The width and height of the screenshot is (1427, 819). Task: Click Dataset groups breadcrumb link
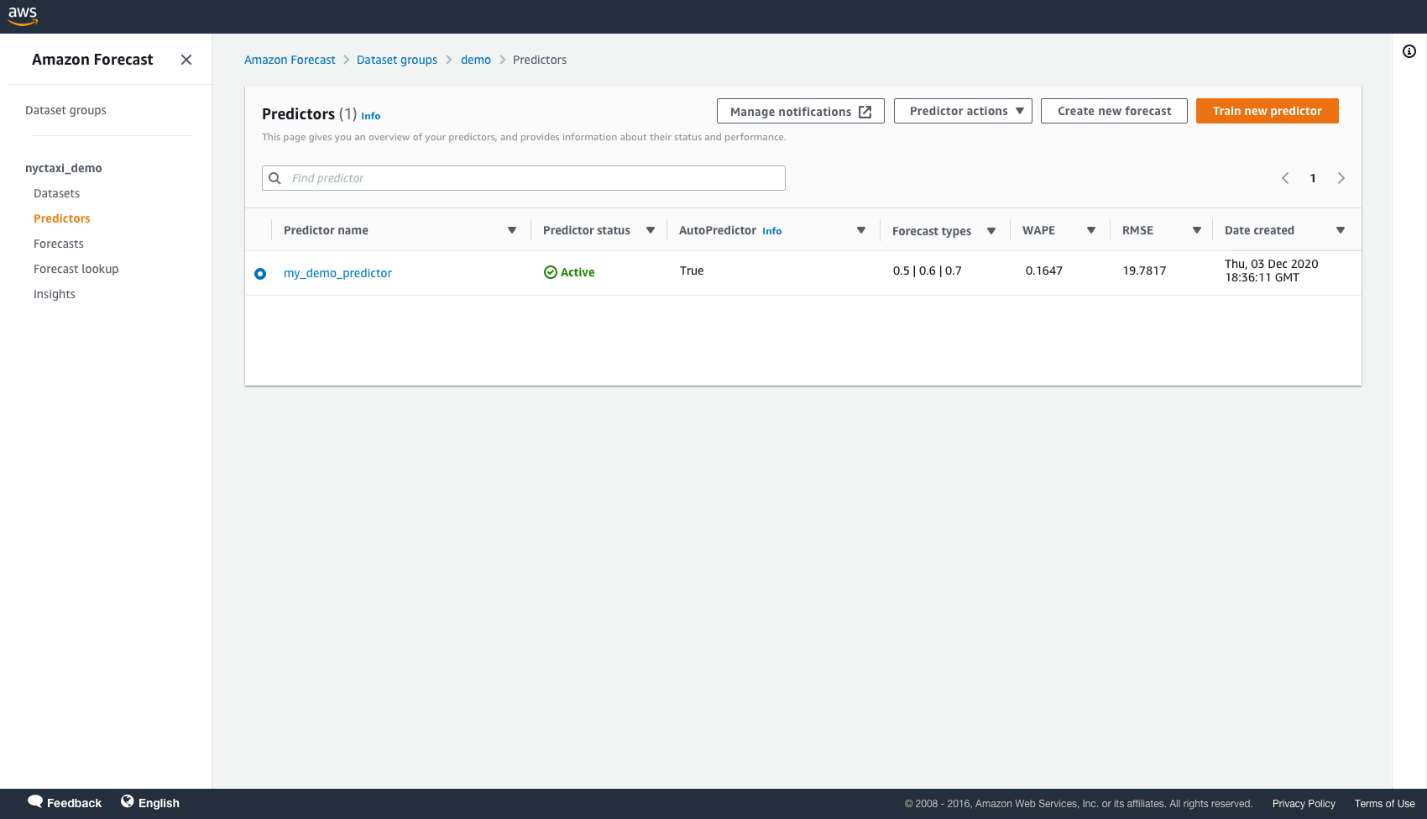pyautogui.click(x=397, y=60)
